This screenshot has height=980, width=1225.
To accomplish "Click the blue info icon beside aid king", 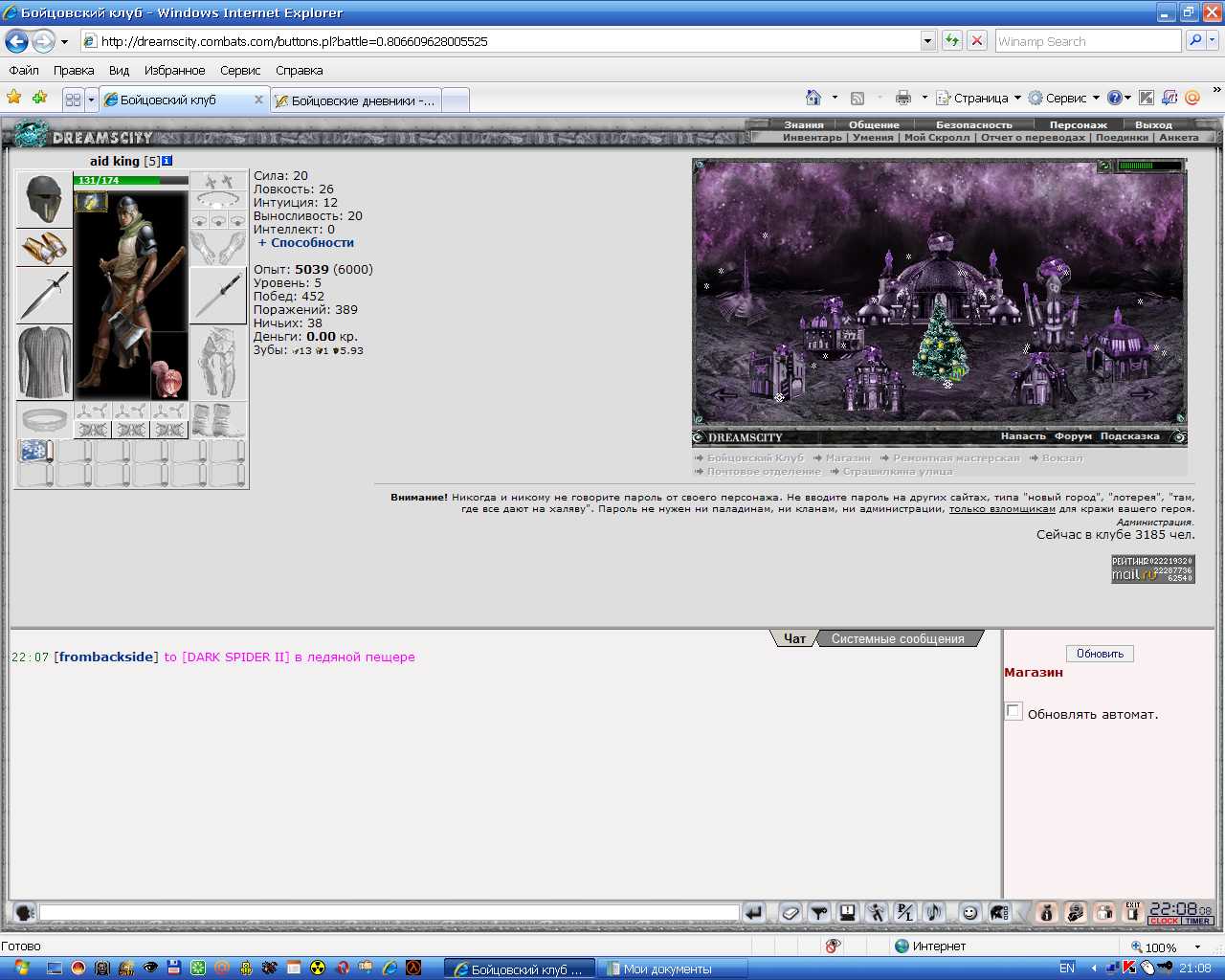I will (167, 161).
